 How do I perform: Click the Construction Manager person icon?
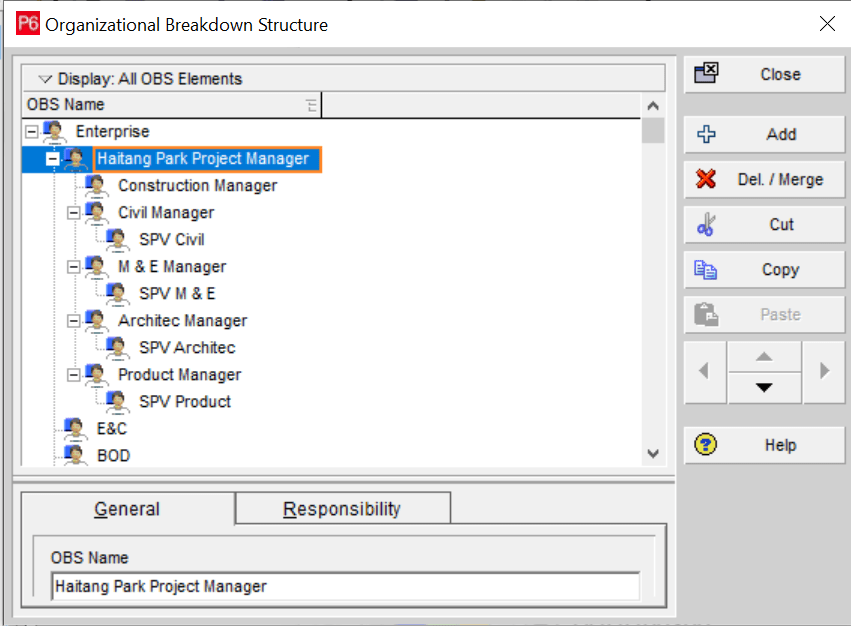(97, 186)
